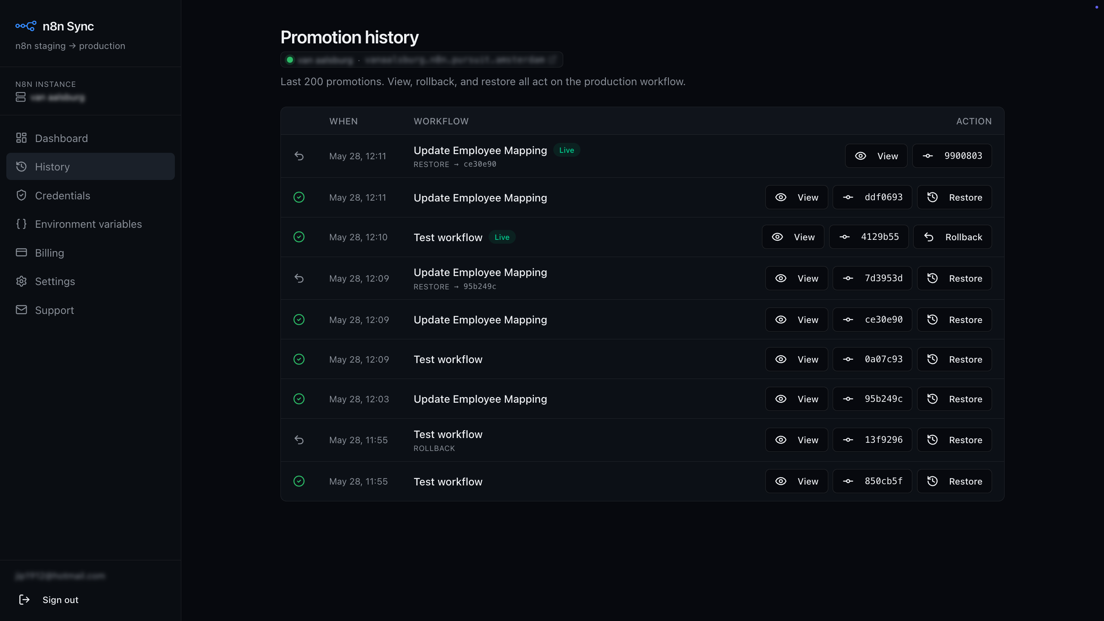
Task: Click commit hash 9900803
Action: coord(953,156)
